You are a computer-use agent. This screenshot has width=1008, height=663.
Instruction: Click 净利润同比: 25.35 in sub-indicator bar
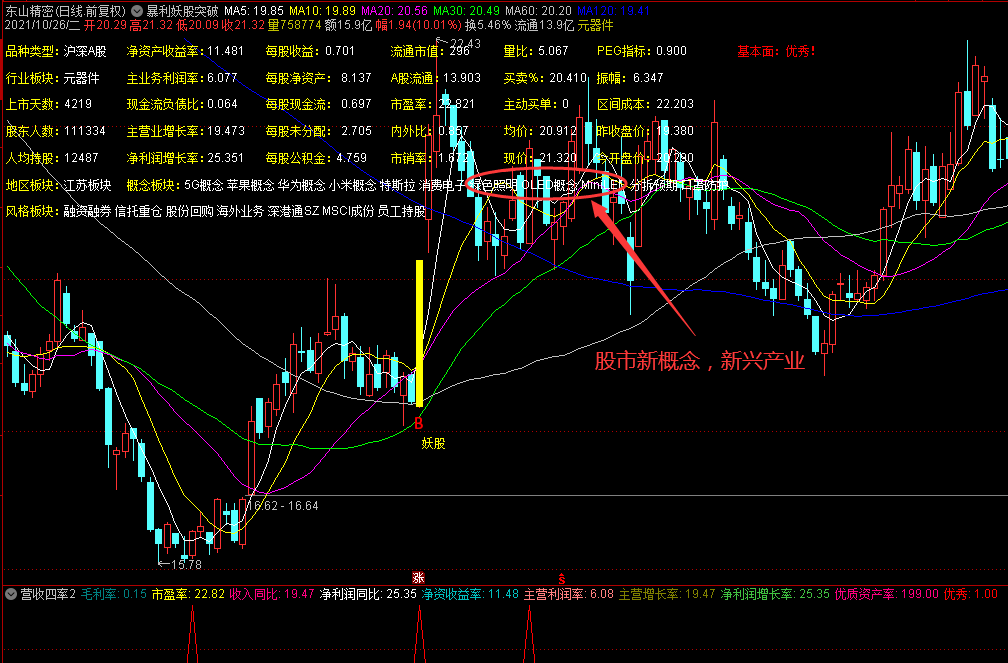pyautogui.click(x=368, y=594)
